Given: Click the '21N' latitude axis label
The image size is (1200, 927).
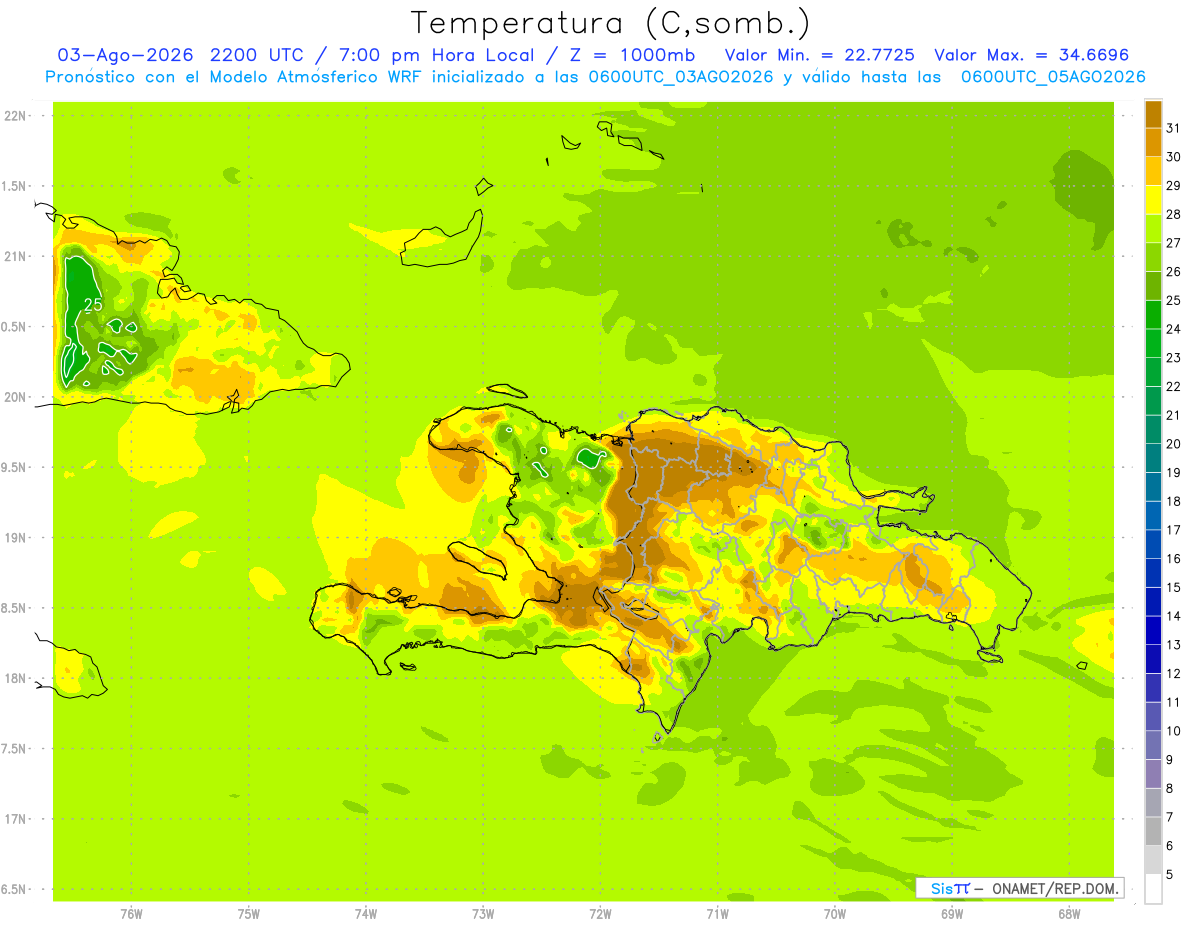Looking at the screenshot, I should [x=14, y=256].
